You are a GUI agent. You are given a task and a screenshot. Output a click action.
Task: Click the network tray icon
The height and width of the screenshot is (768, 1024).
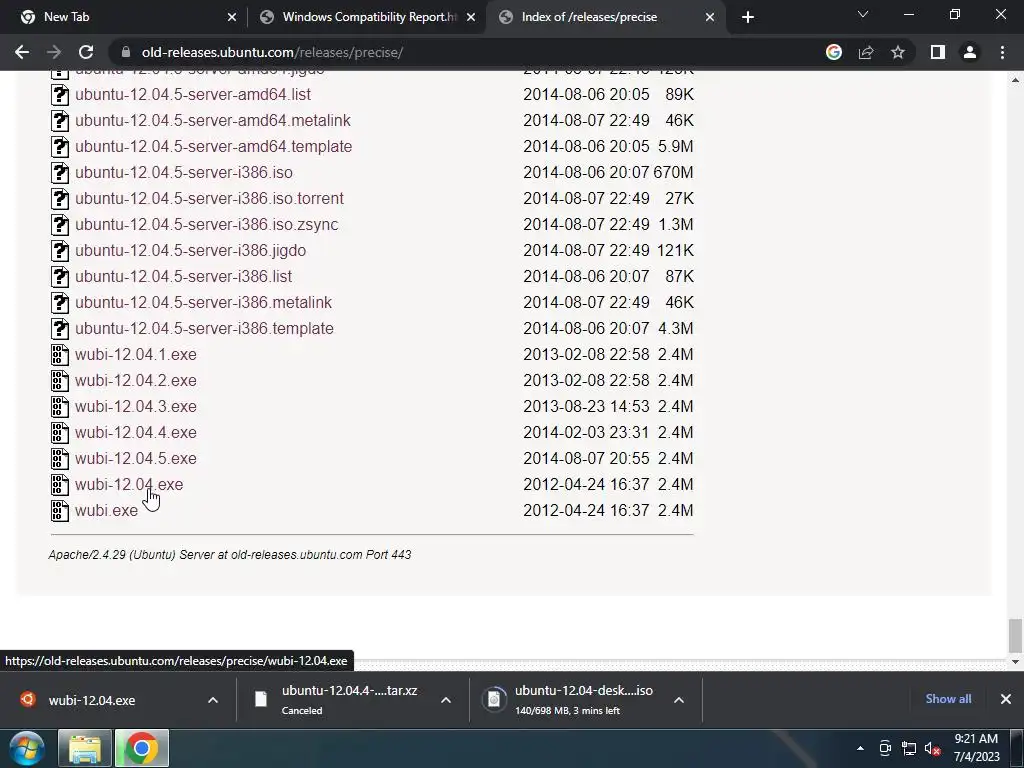pyautogui.click(x=908, y=748)
